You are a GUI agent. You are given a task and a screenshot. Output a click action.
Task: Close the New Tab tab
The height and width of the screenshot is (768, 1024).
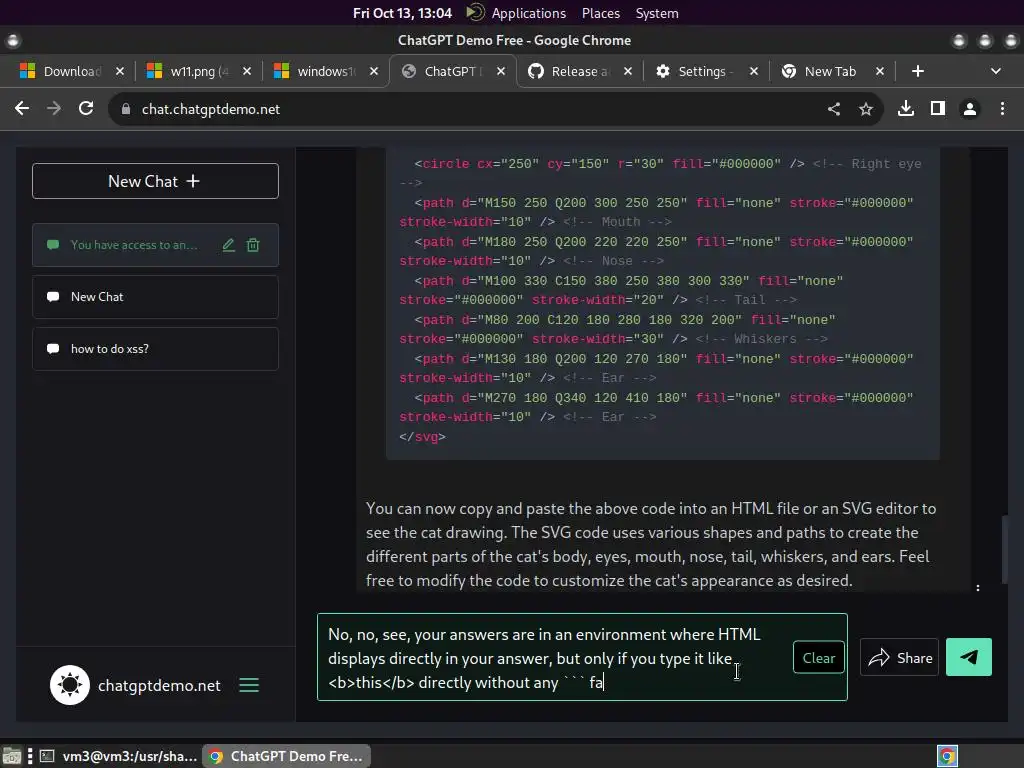(880, 71)
